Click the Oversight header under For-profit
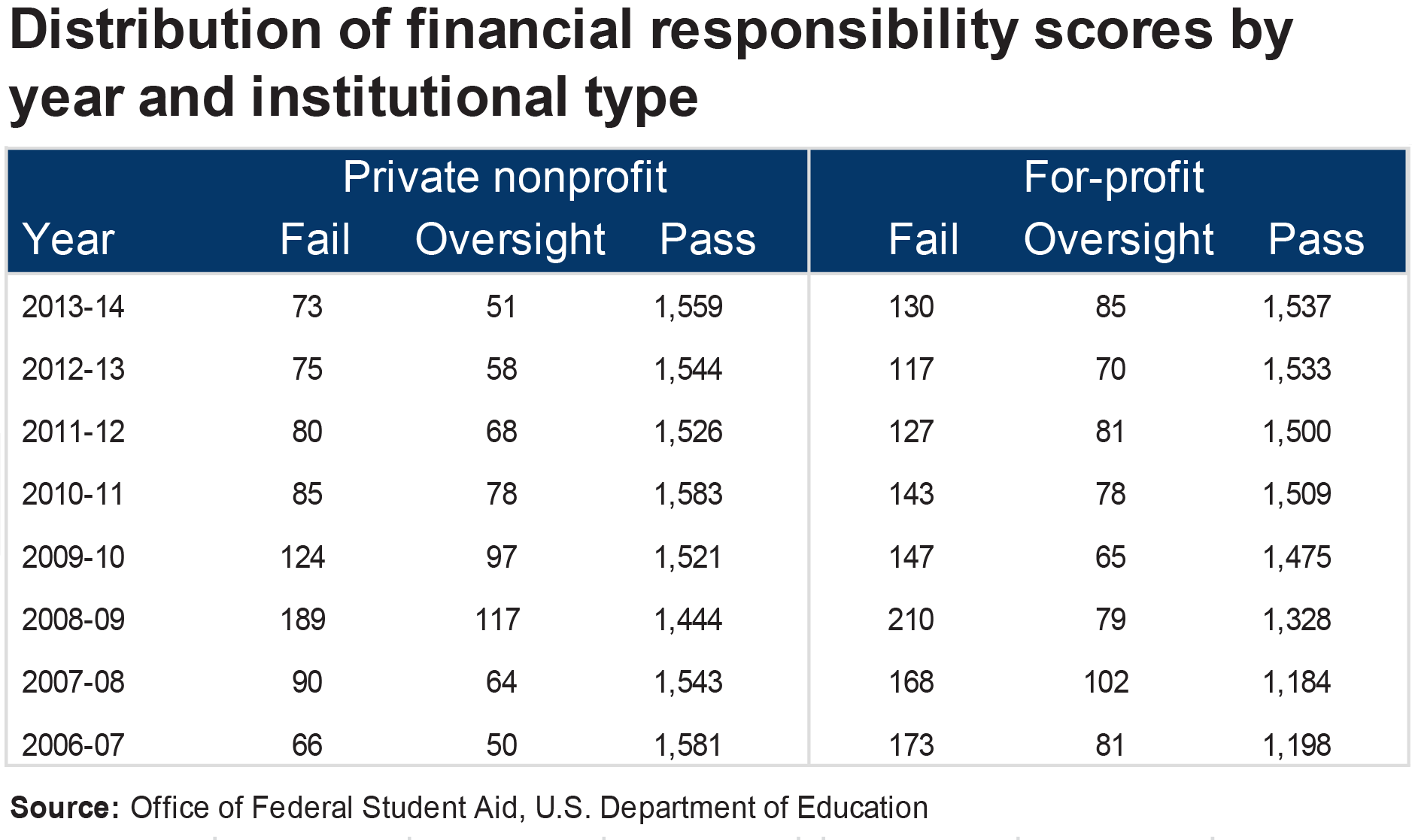Viewport: 1412px width, 840px height. 1119,240
